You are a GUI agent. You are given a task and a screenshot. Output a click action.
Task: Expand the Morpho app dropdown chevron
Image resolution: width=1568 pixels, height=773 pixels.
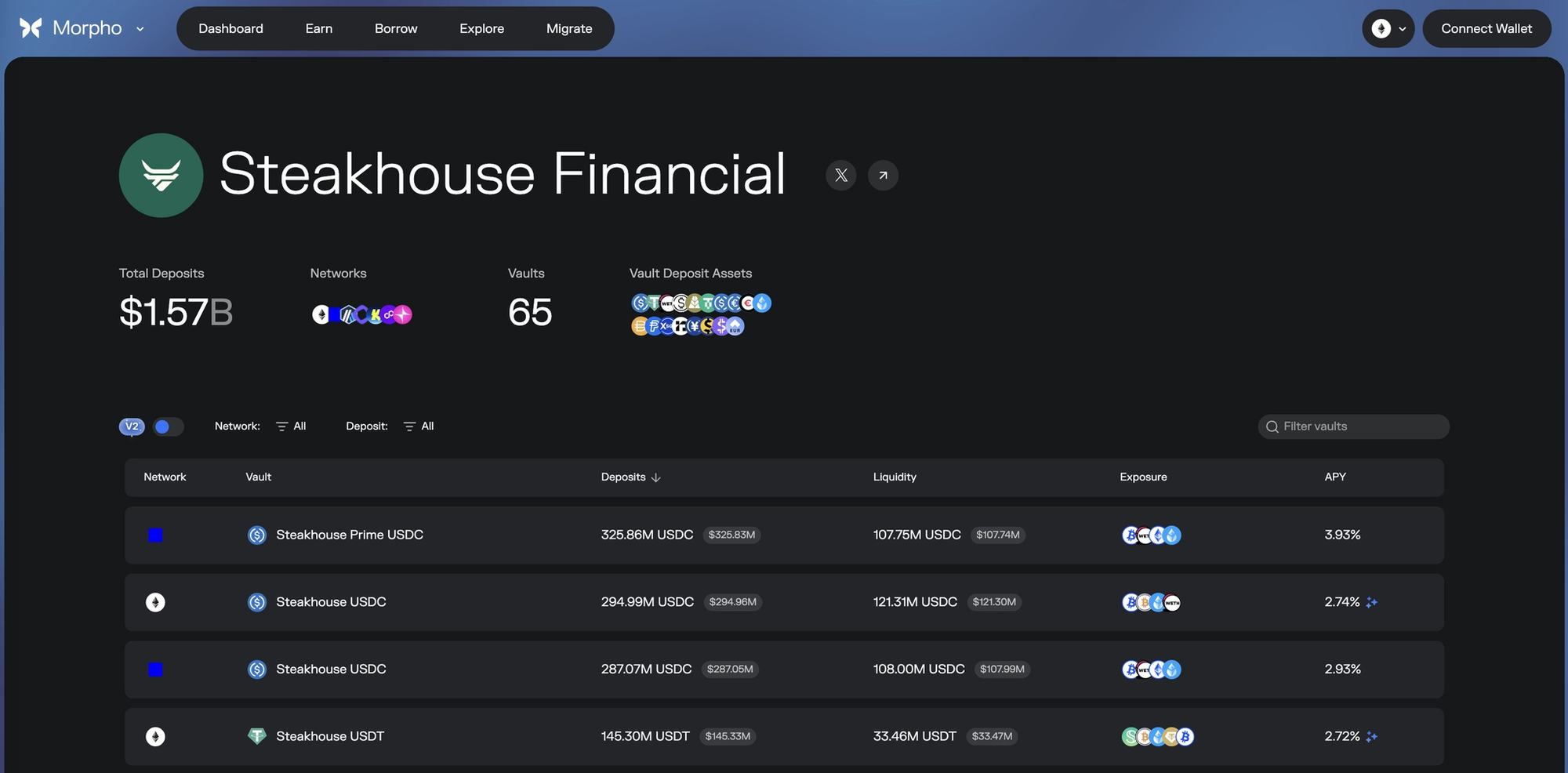coord(140,29)
